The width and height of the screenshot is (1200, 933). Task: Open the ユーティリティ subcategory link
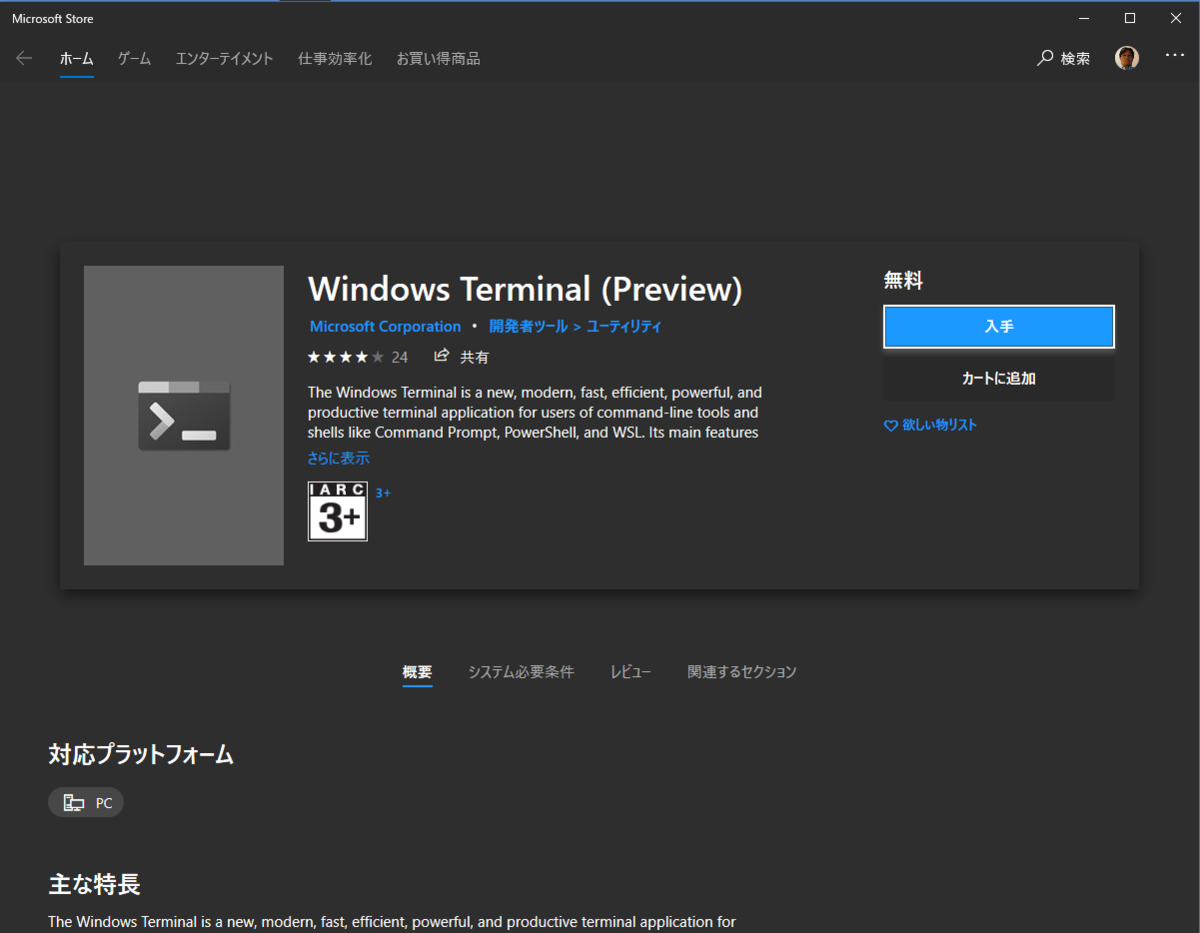point(624,327)
